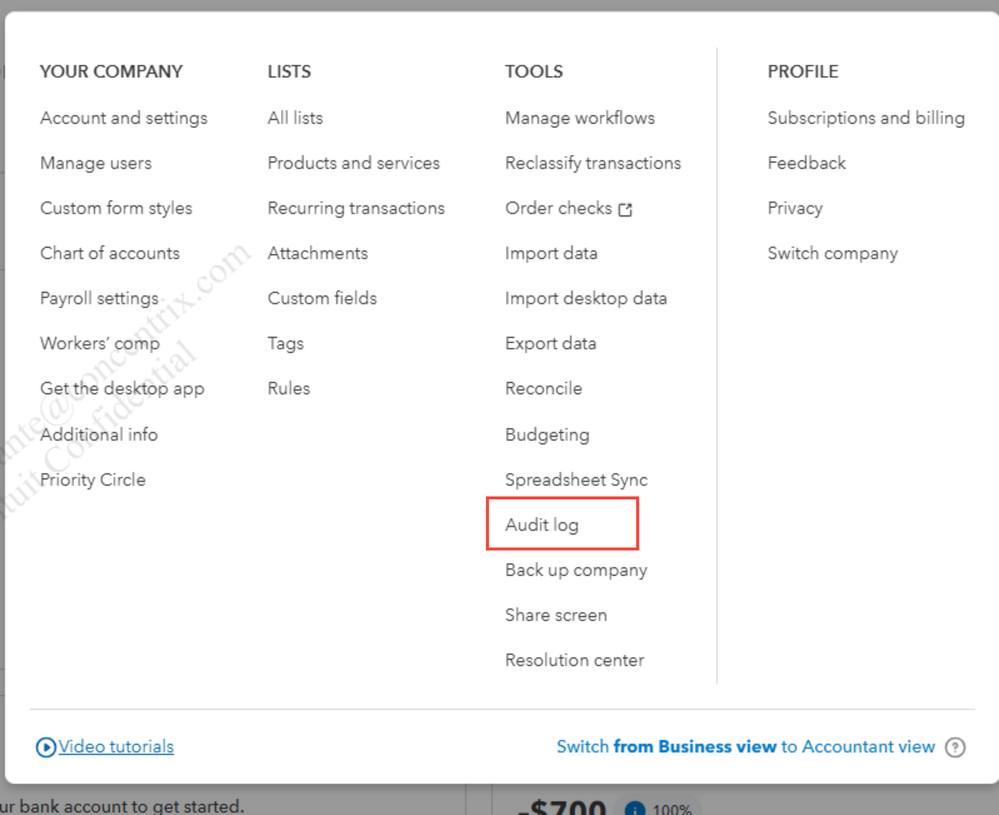
Task: Select Back up company under Tools
Action: pos(576,570)
